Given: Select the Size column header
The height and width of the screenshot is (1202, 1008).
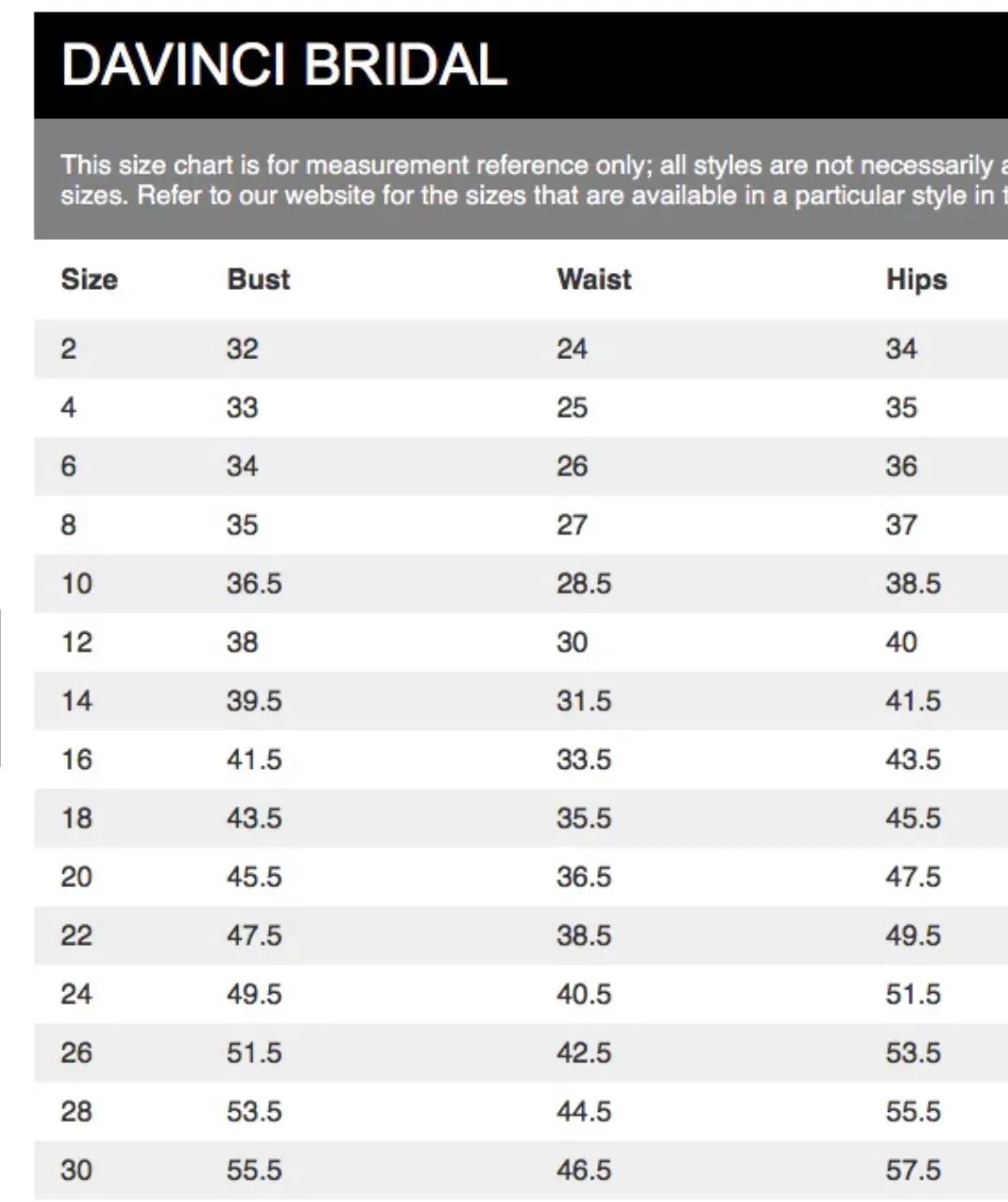Looking at the screenshot, I should [89, 279].
